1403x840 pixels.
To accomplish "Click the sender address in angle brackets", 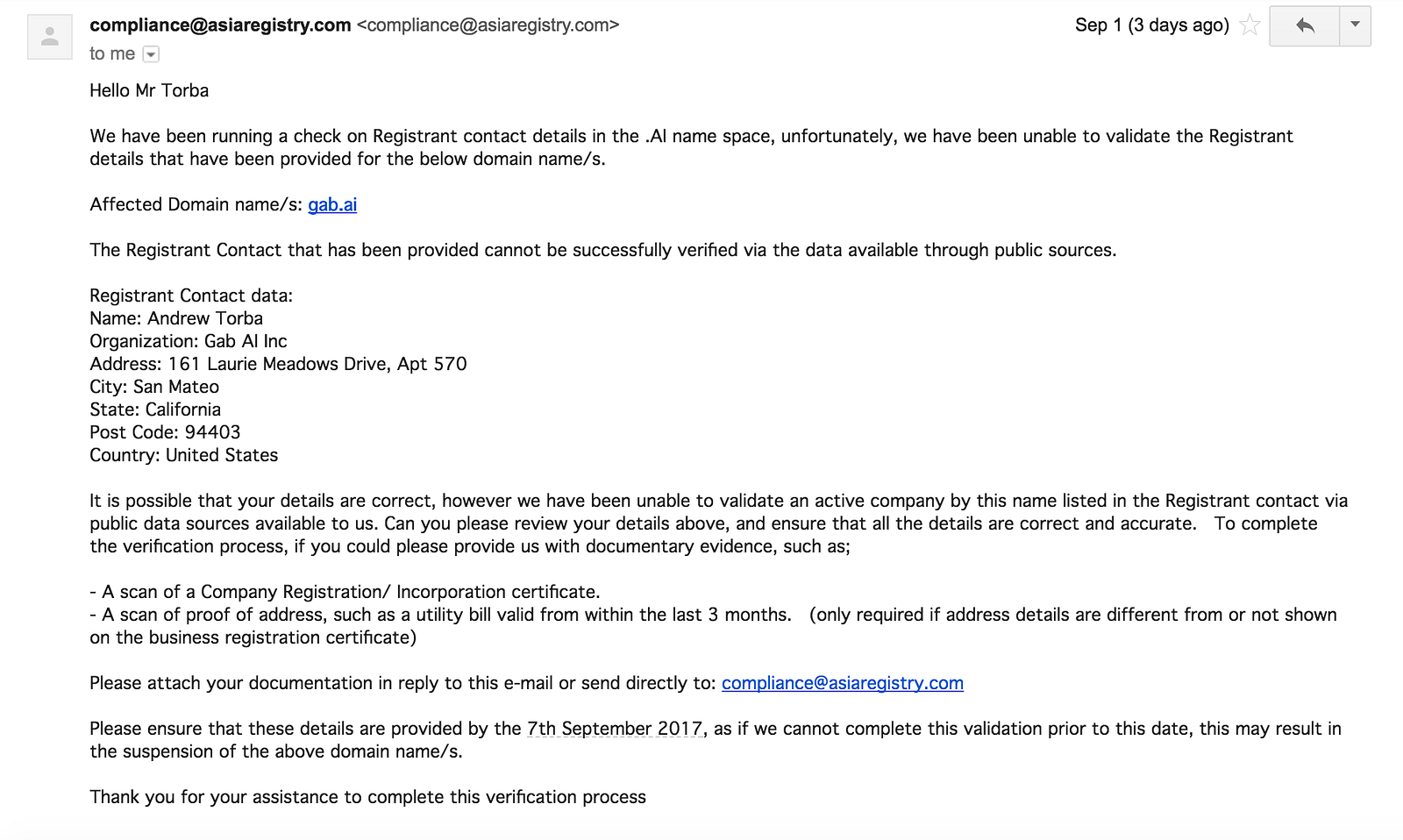I will tap(488, 25).
